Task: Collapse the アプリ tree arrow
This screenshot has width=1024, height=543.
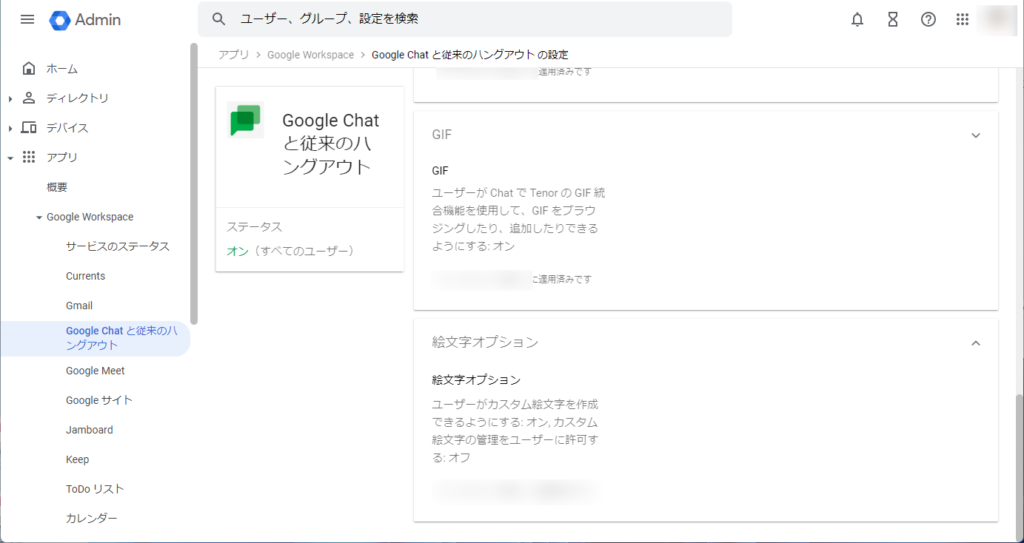Action: 10,157
